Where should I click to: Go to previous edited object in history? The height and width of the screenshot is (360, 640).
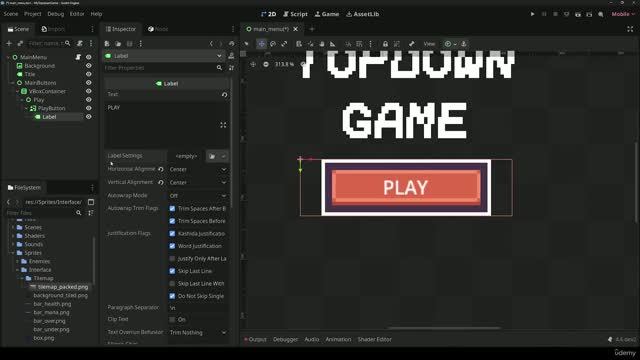211,43
